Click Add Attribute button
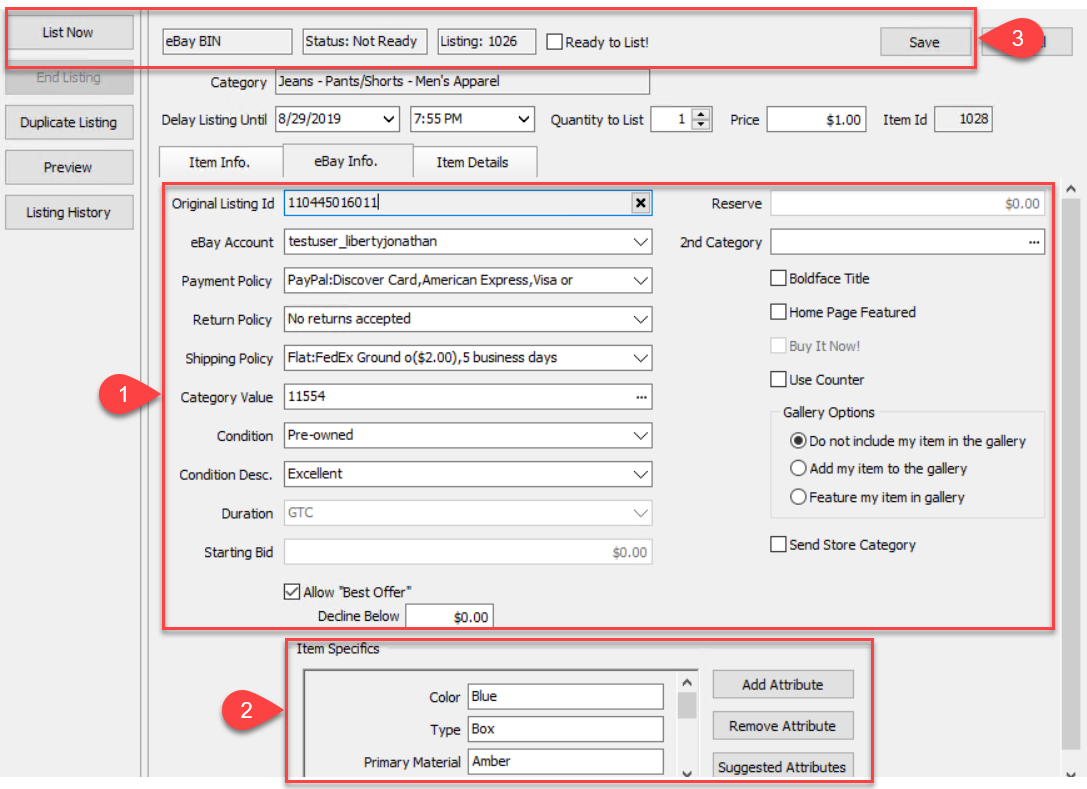The height and width of the screenshot is (789, 1087). click(x=783, y=684)
